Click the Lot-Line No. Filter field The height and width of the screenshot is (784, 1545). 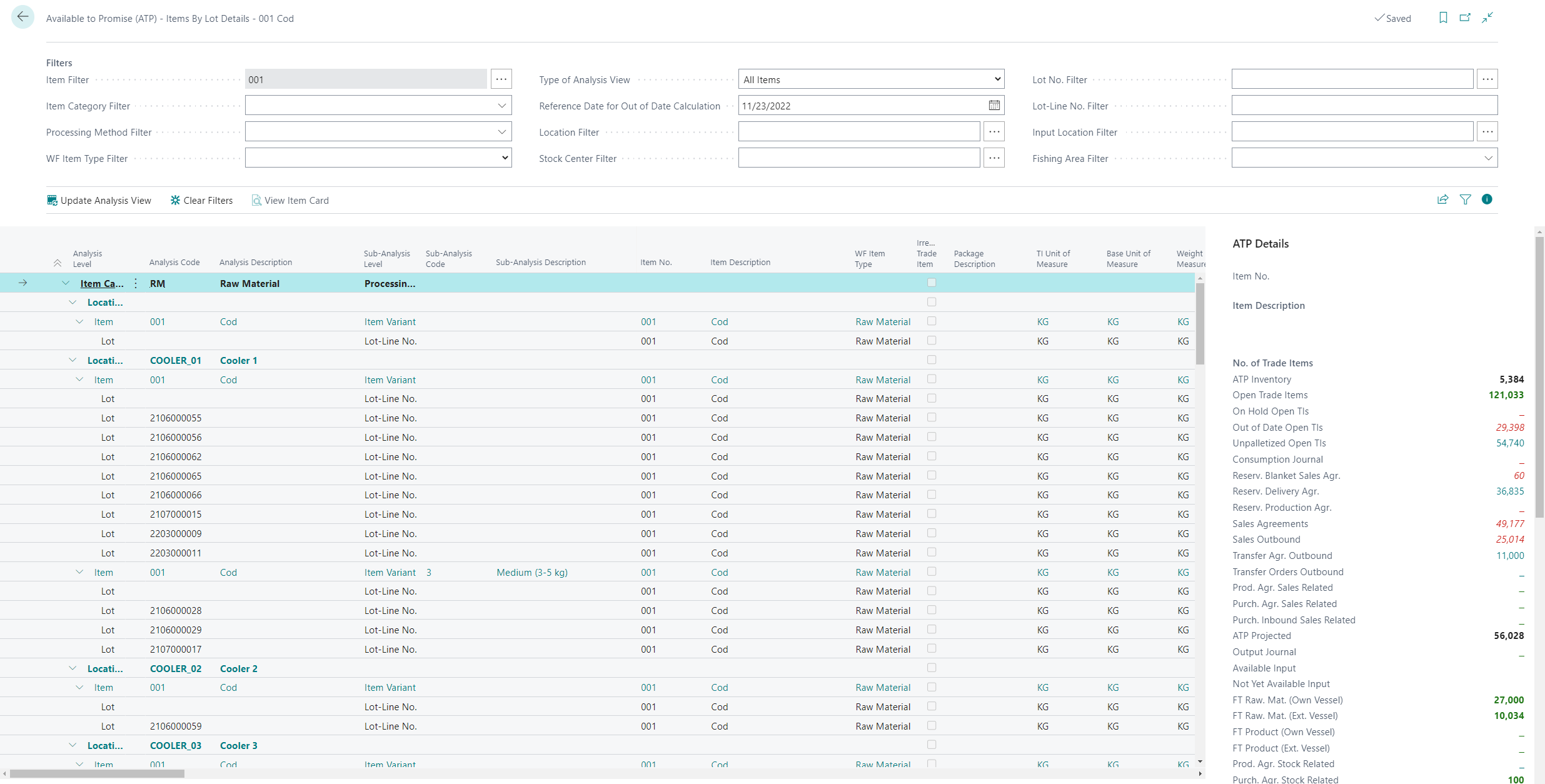click(1364, 106)
